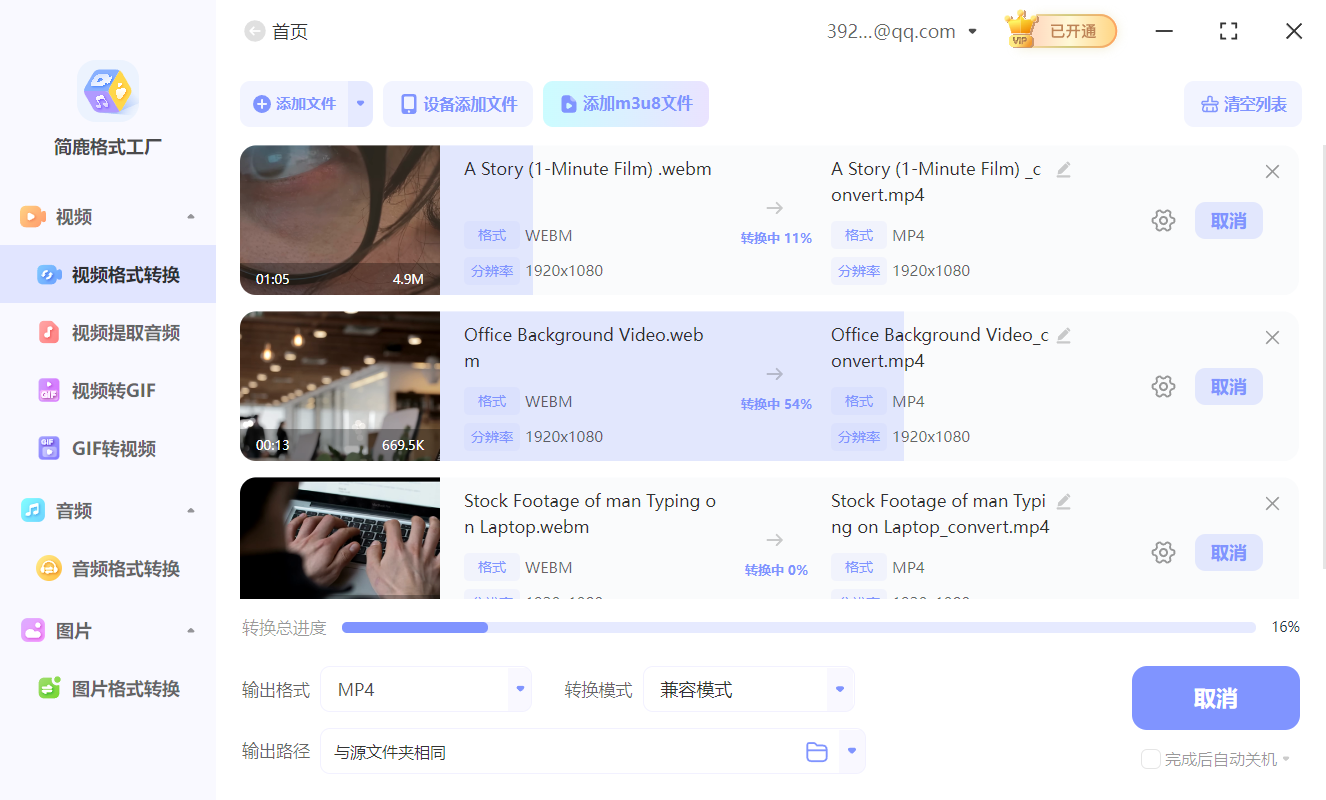The width and height of the screenshot is (1326, 800).
Task: Remove A Story file from the list
Action: click(x=1272, y=172)
